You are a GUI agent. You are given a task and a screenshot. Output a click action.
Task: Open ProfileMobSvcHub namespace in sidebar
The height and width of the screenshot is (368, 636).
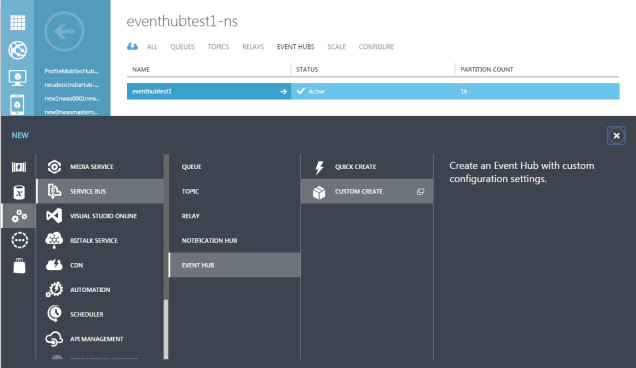click(71, 71)
